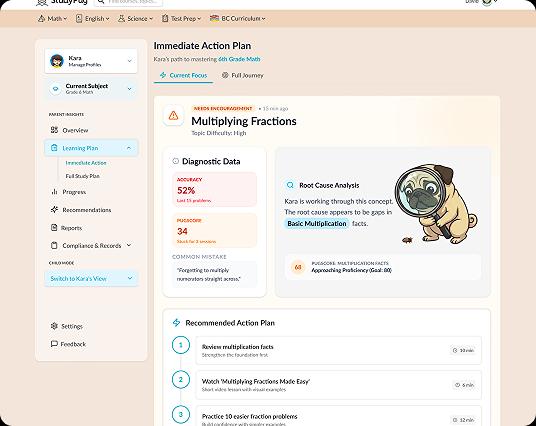This screenshot has height=426, width=536.
Task: Select Immediate Action in sidebar
Action: [86, 163]
